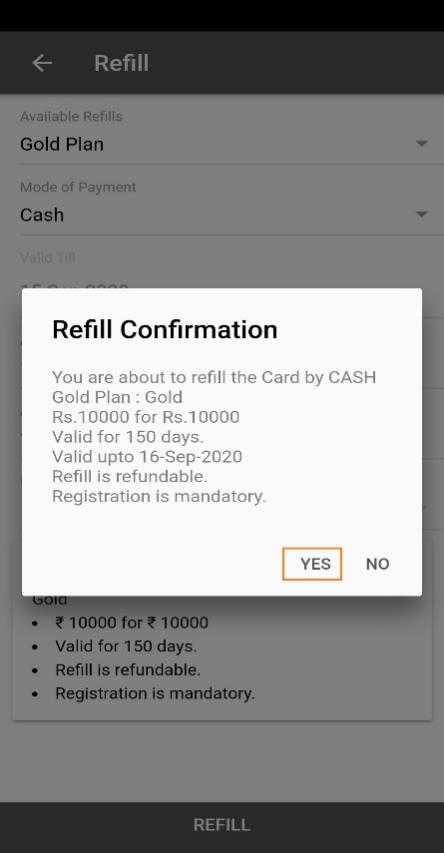Click the 'Refill is refundable.' bullet in card
This screenshot has width=444, height=853.
click(128, 670)
